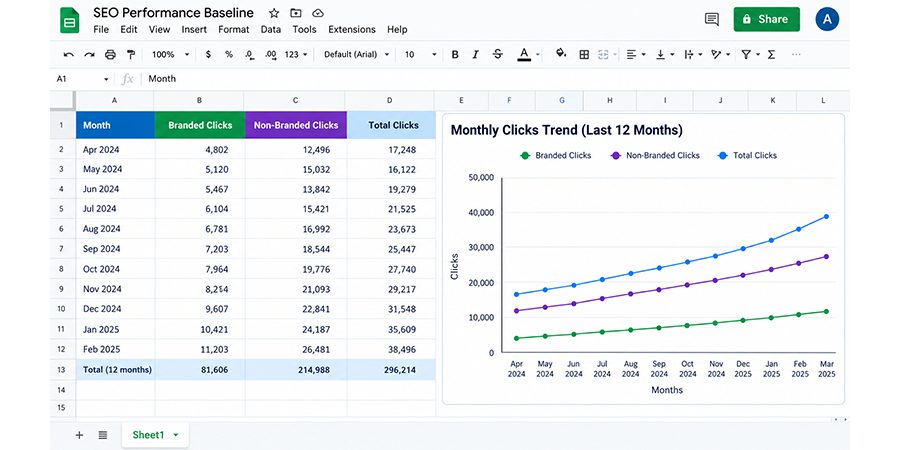Select row 13 header

62,370
